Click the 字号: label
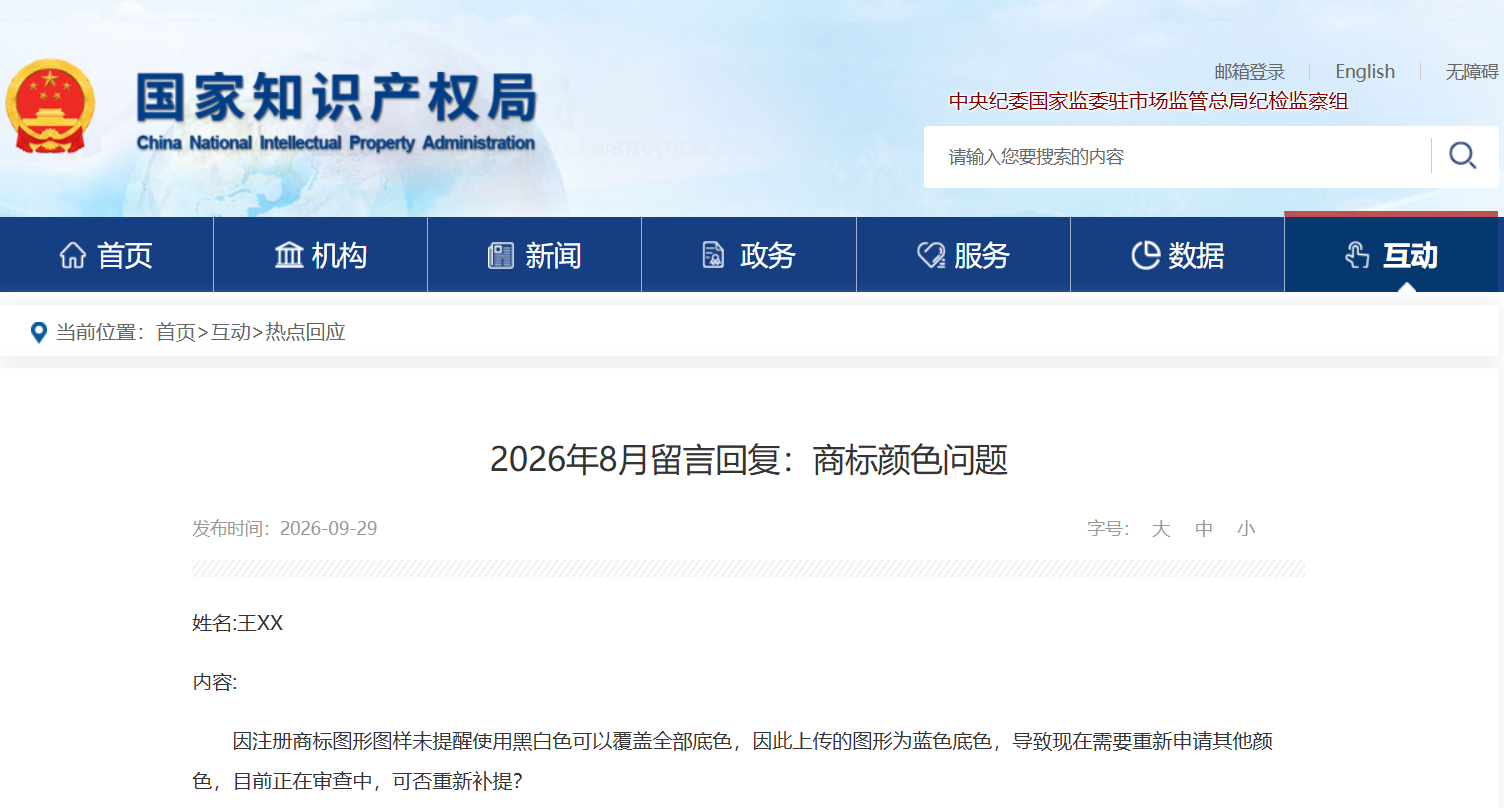1504x808 pixels. [1108, 529]
